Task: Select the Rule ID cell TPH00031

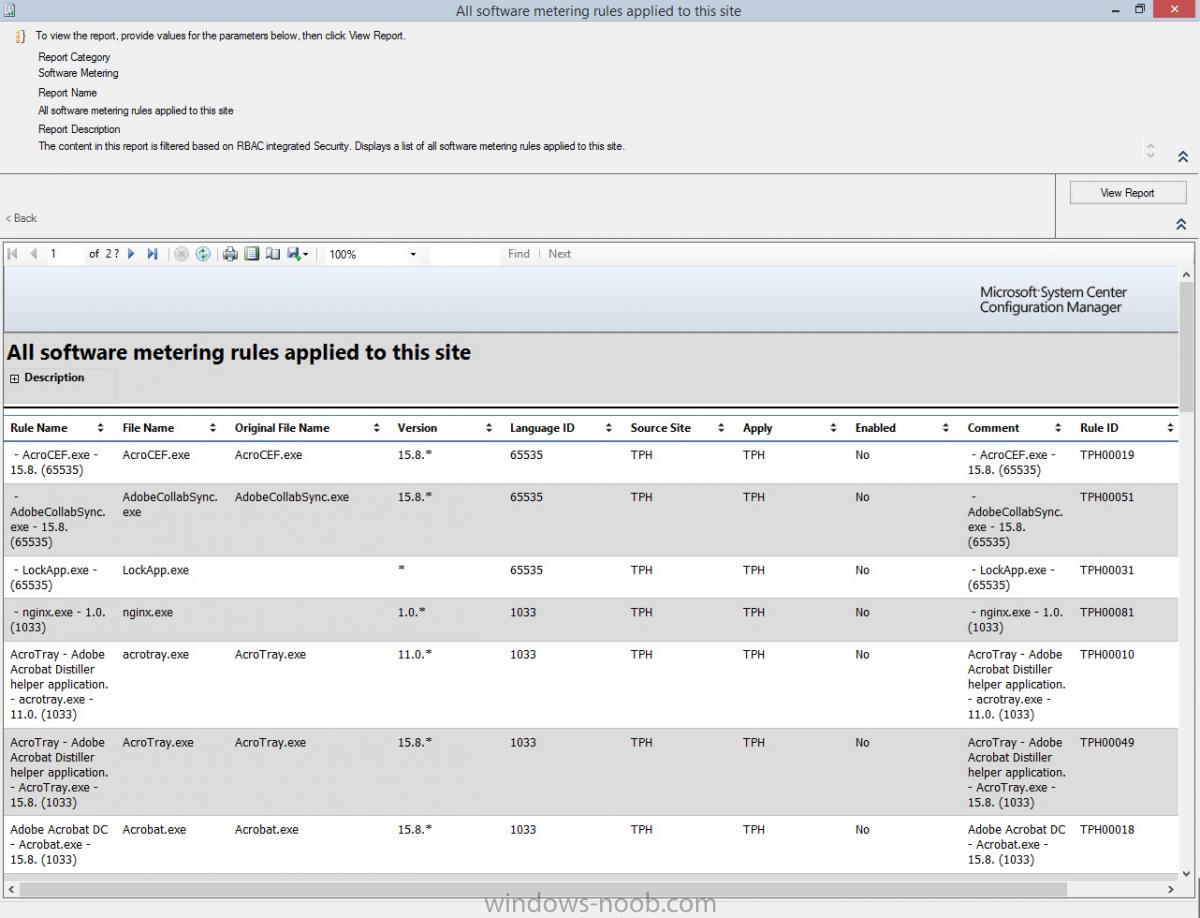Action: tap(1107, 570)
